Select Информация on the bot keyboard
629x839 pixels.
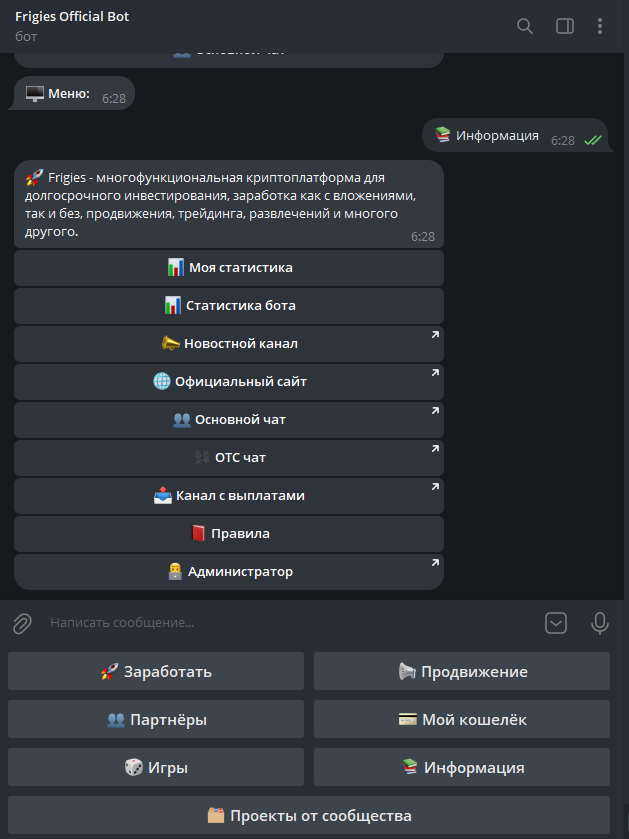(462, 767)
